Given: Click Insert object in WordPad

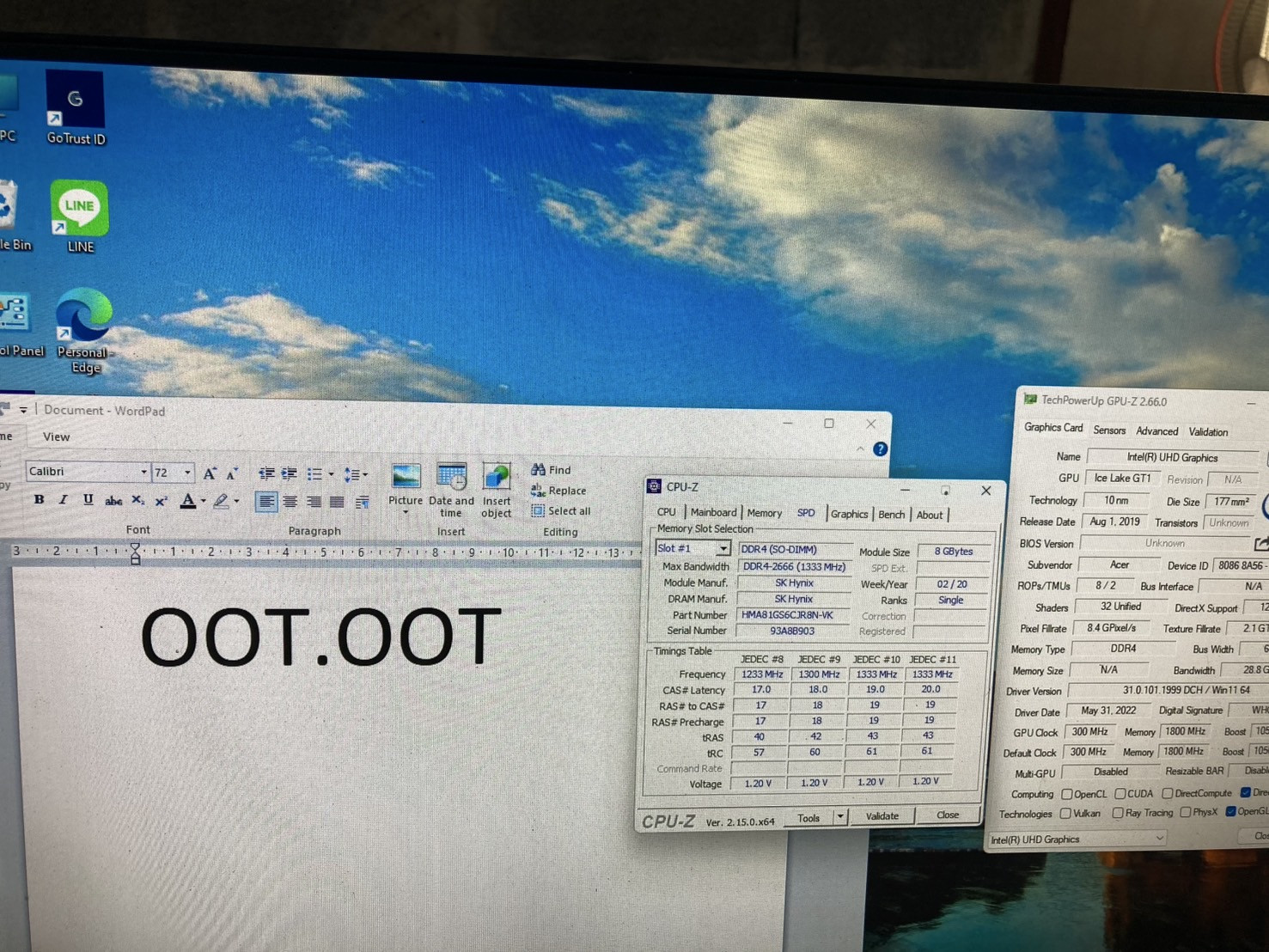Looking at the screenshot, I should pyautogui.click(x=497, y=490).
